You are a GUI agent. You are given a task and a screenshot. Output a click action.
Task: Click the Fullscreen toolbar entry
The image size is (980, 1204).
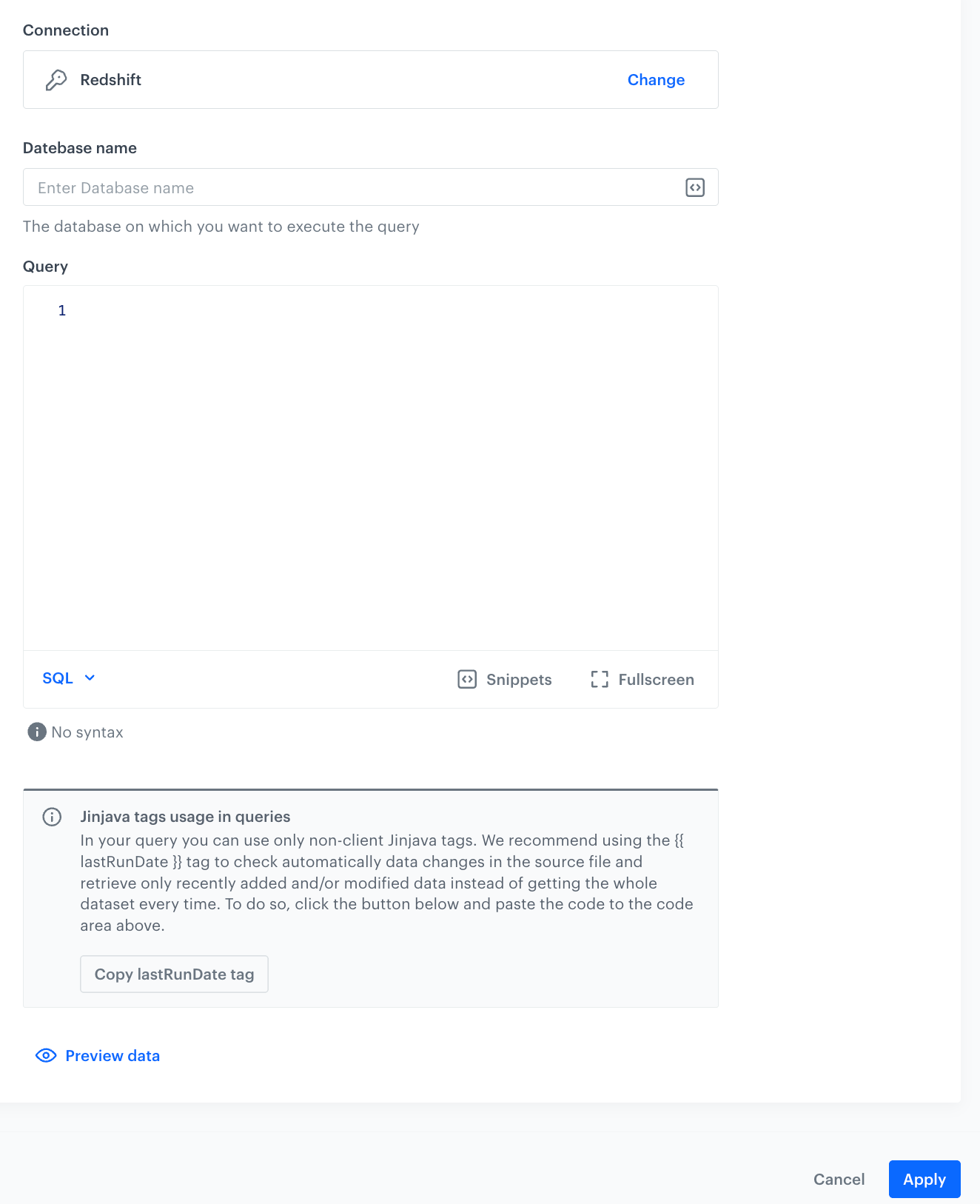(x=656, y=679)
